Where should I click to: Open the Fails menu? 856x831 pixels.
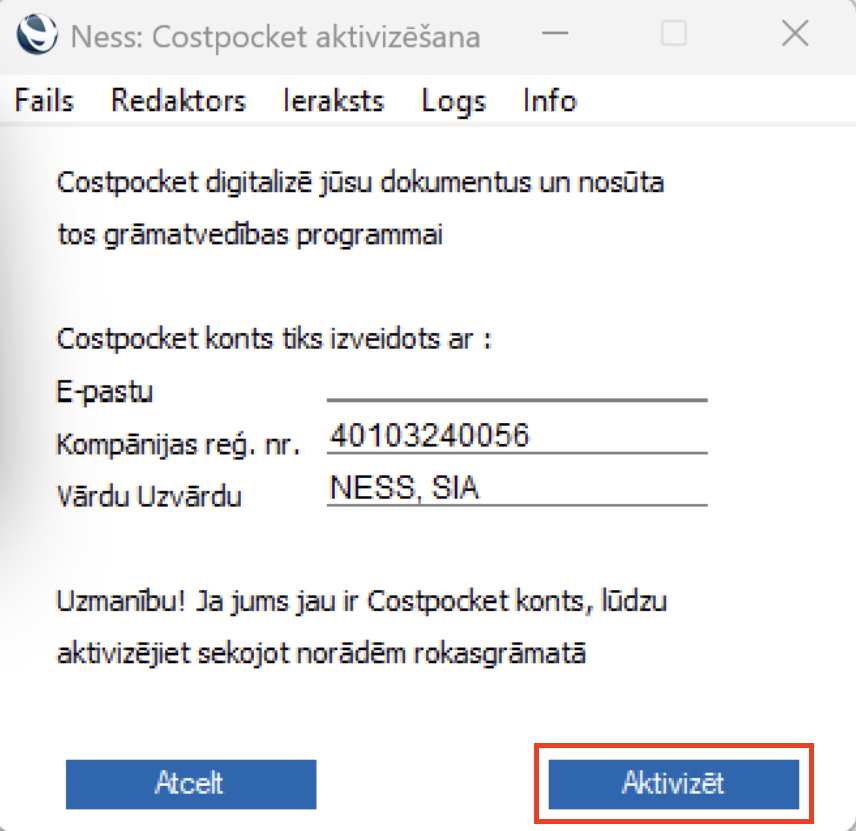point(44,101)
